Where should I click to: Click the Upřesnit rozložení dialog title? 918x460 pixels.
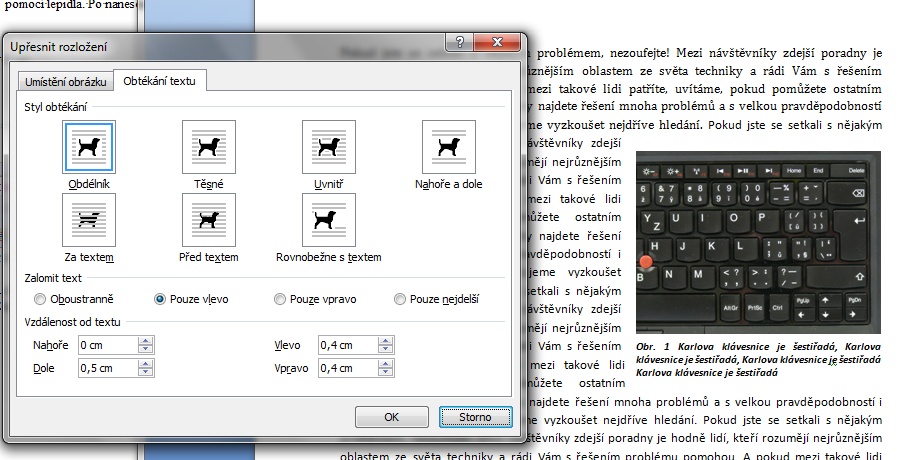59,47
